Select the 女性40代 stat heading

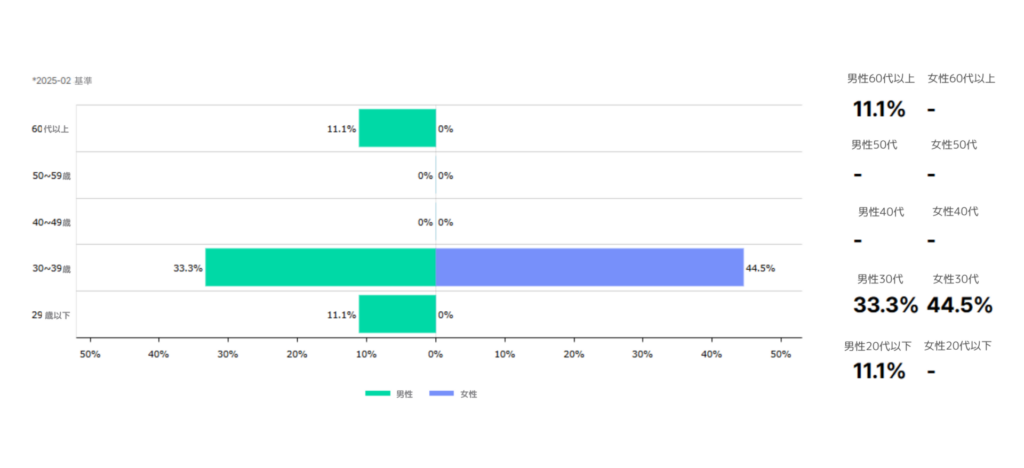(x=955, y=211)
